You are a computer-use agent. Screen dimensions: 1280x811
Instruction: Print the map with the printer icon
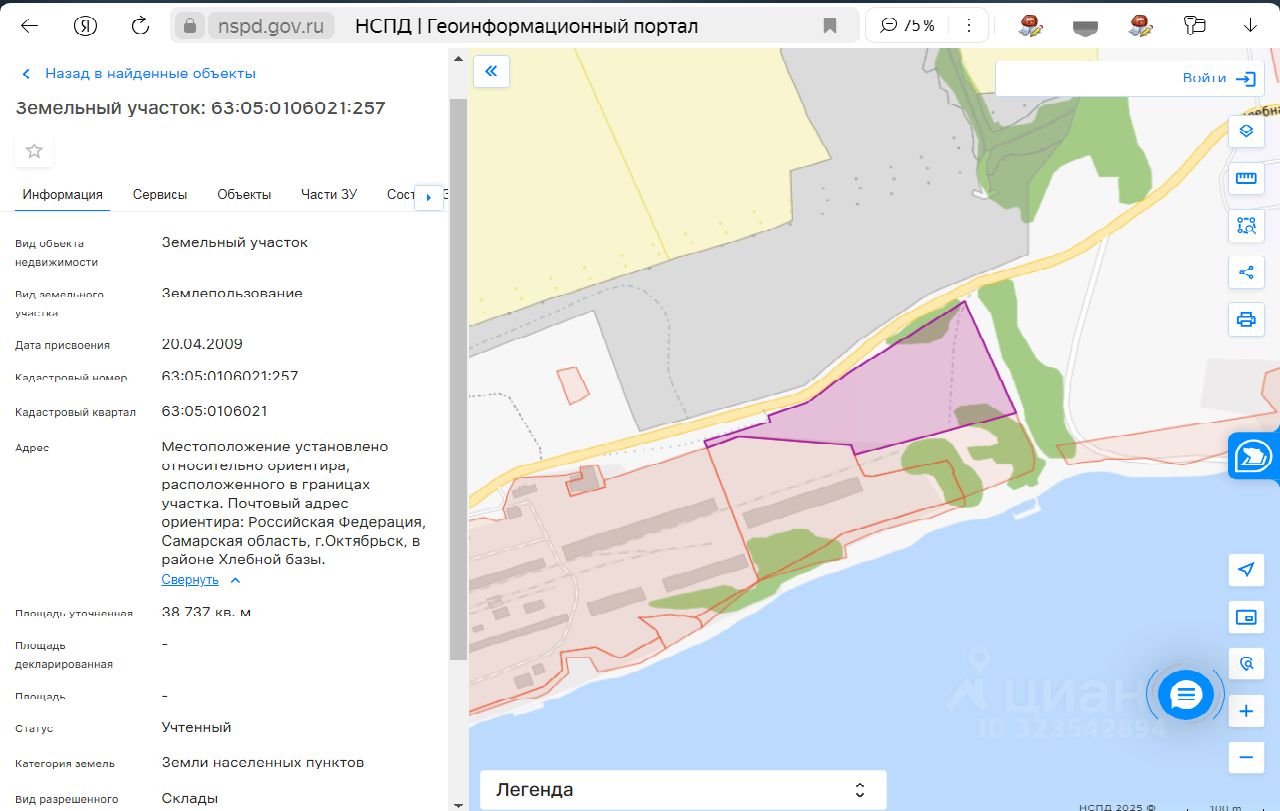click(x=1246, y=320)
